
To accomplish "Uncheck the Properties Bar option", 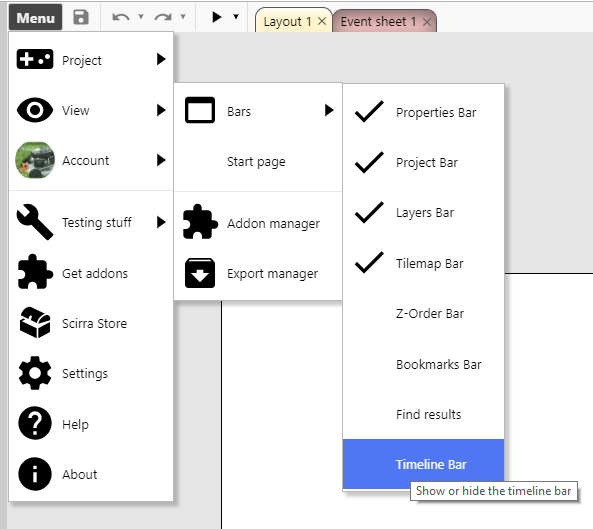I will pyautogui.click(x=423, y=112).
